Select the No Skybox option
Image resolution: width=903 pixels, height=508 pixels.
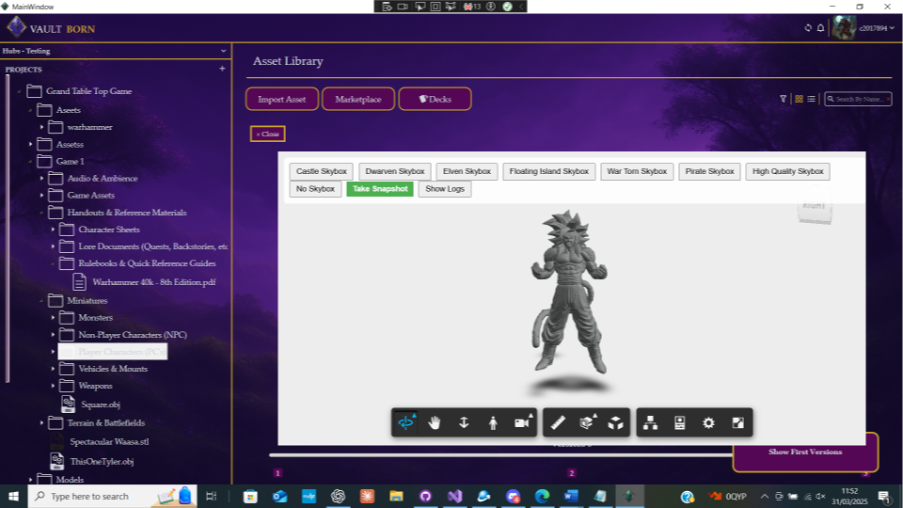tap(315, 189)
